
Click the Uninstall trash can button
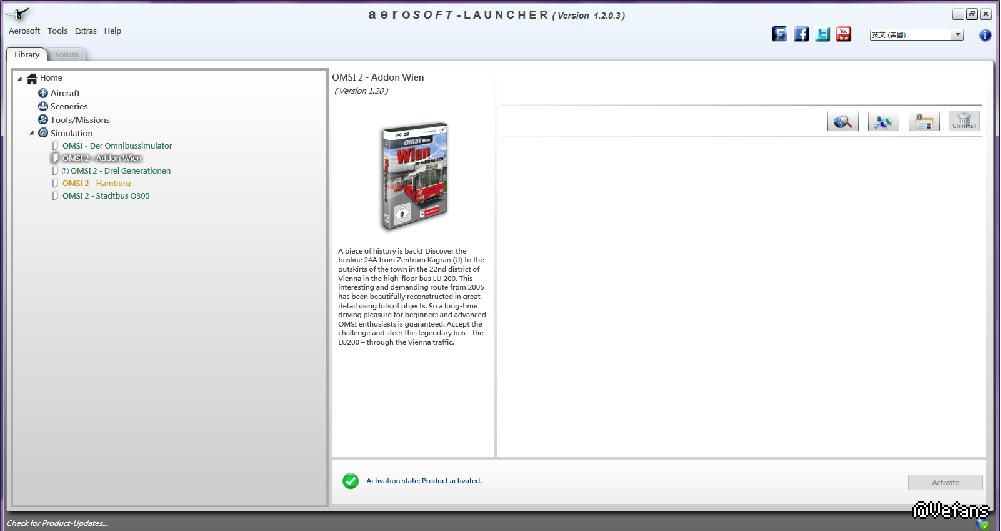click(x=964, y=121)
